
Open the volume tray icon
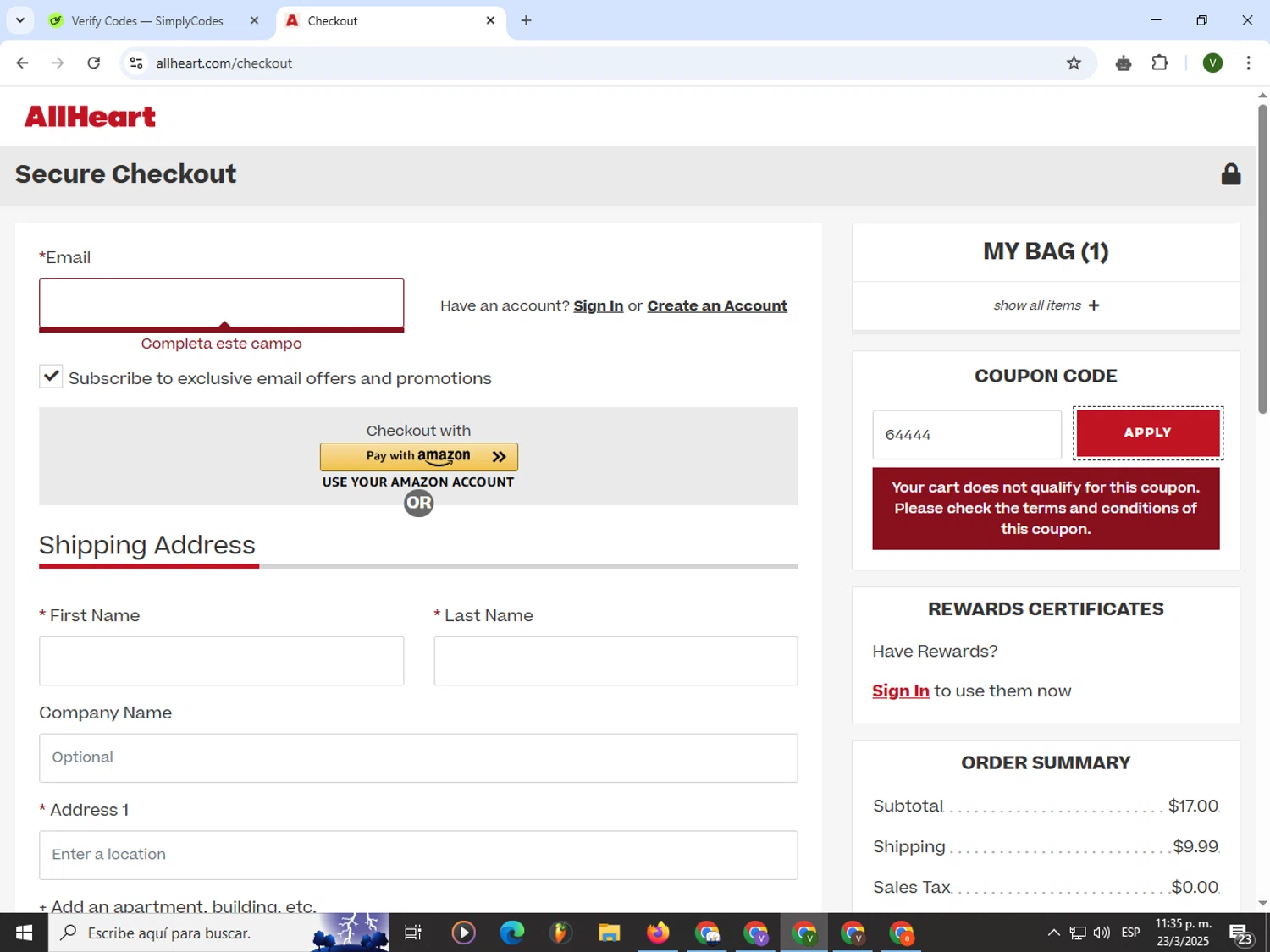[1102, 933]
